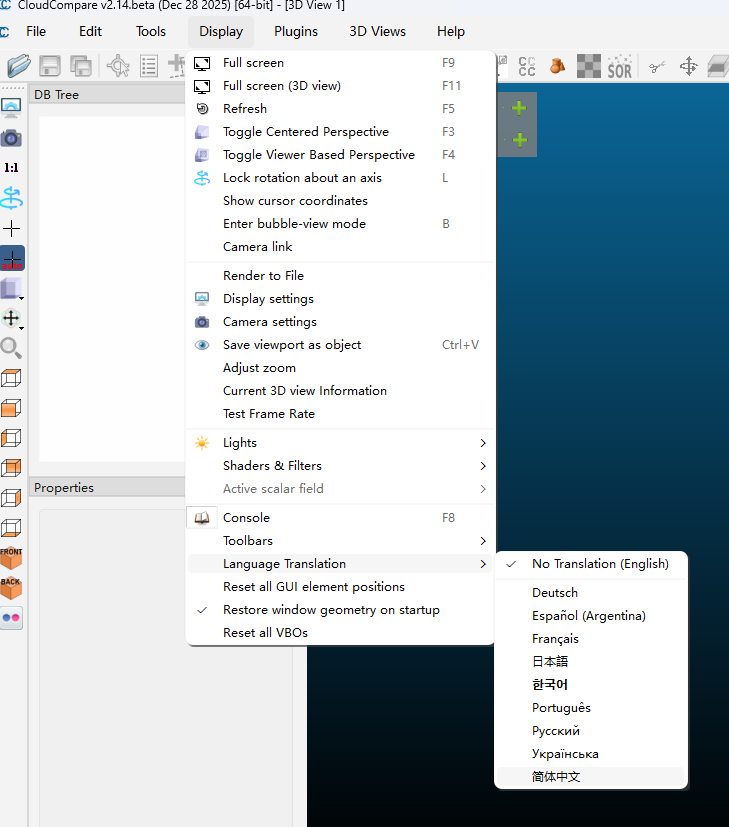Choose Español (Argentina) language
Screen dimensions: 729x827
591,616
